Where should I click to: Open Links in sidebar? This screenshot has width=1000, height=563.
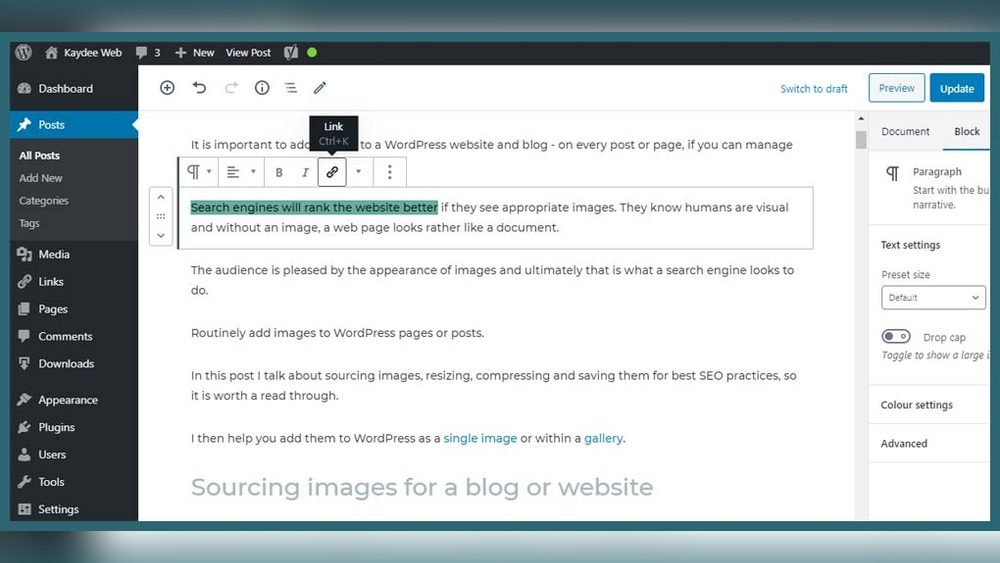(x=73, y=282)
